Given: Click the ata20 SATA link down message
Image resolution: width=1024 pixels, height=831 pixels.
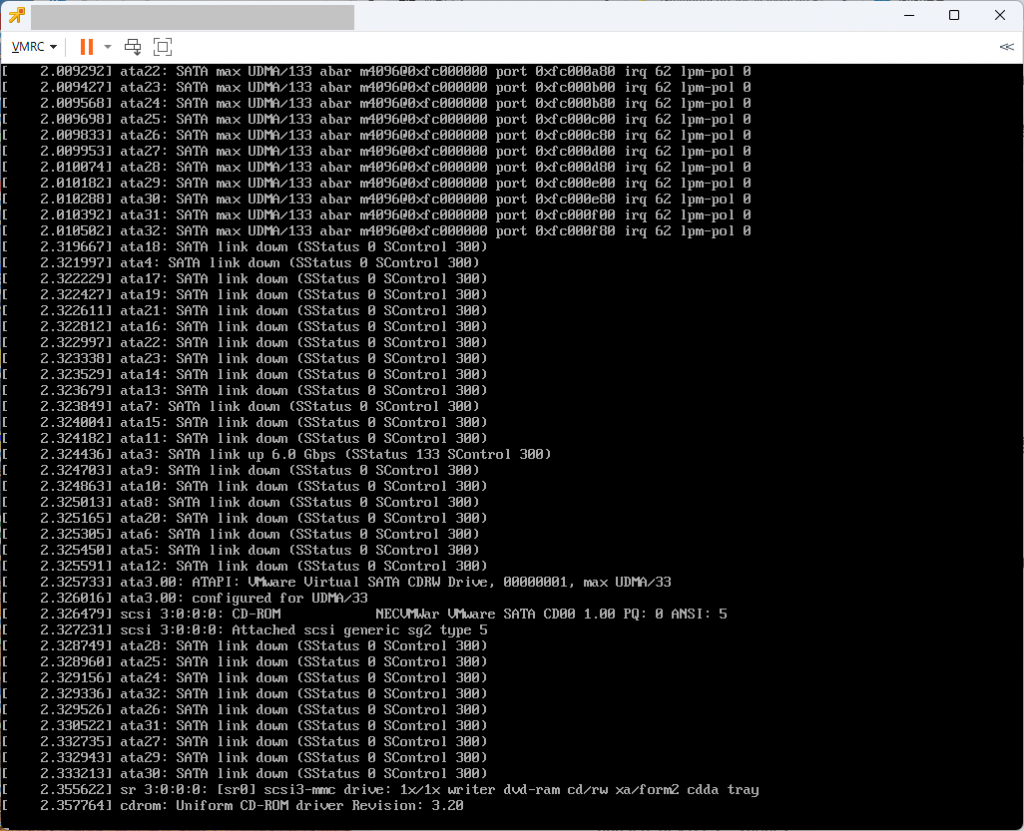Looking at the screenshot, I should (245, 518).
